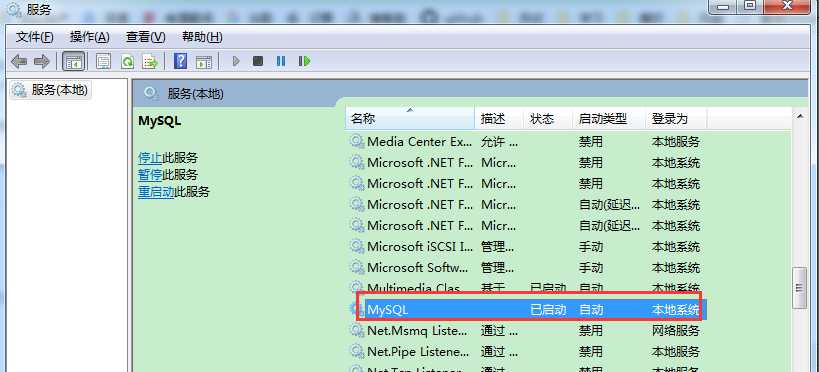Image resolution: width=819 pixels, height=372 pixels.
Task: Click the Export List toolbar icon
Action: 150,62
